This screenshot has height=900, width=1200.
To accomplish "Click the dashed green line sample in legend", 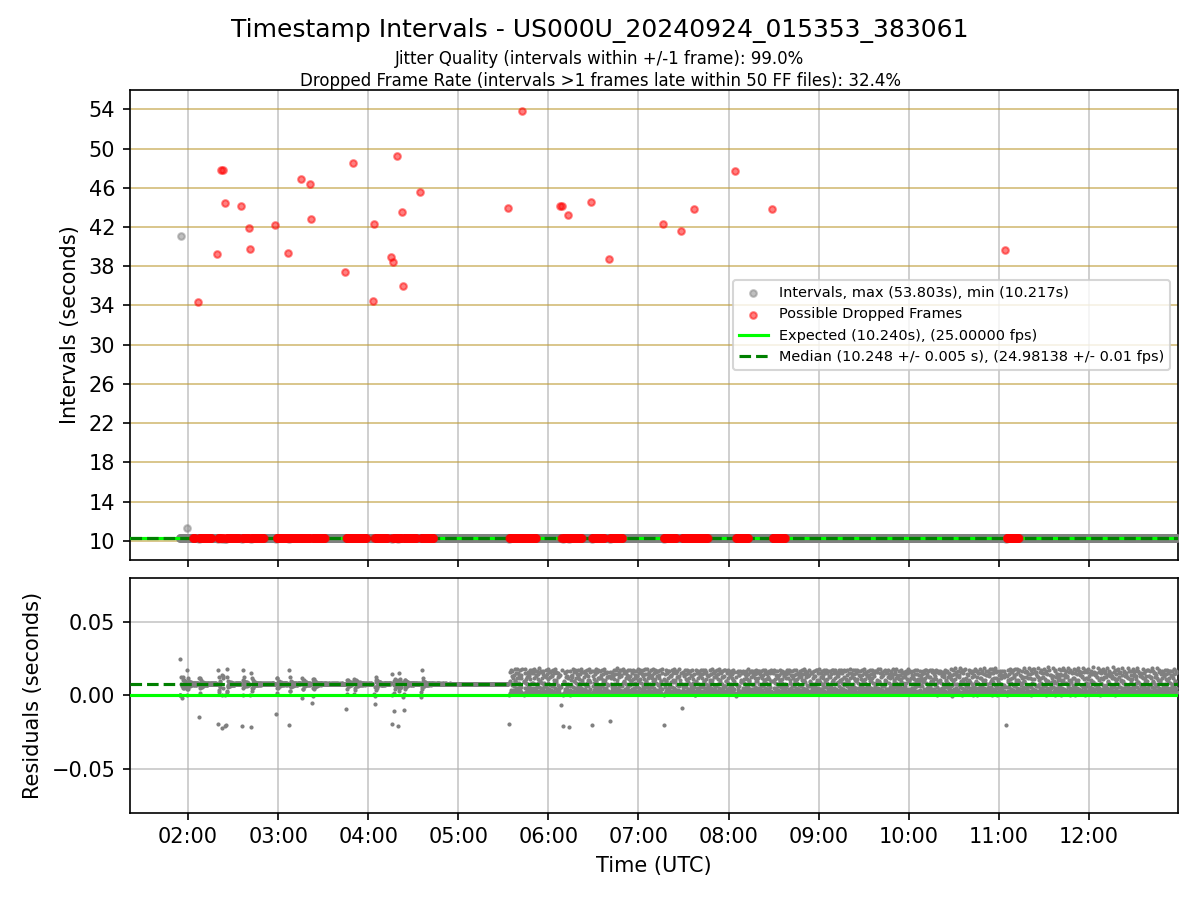I will coord(753,356).
